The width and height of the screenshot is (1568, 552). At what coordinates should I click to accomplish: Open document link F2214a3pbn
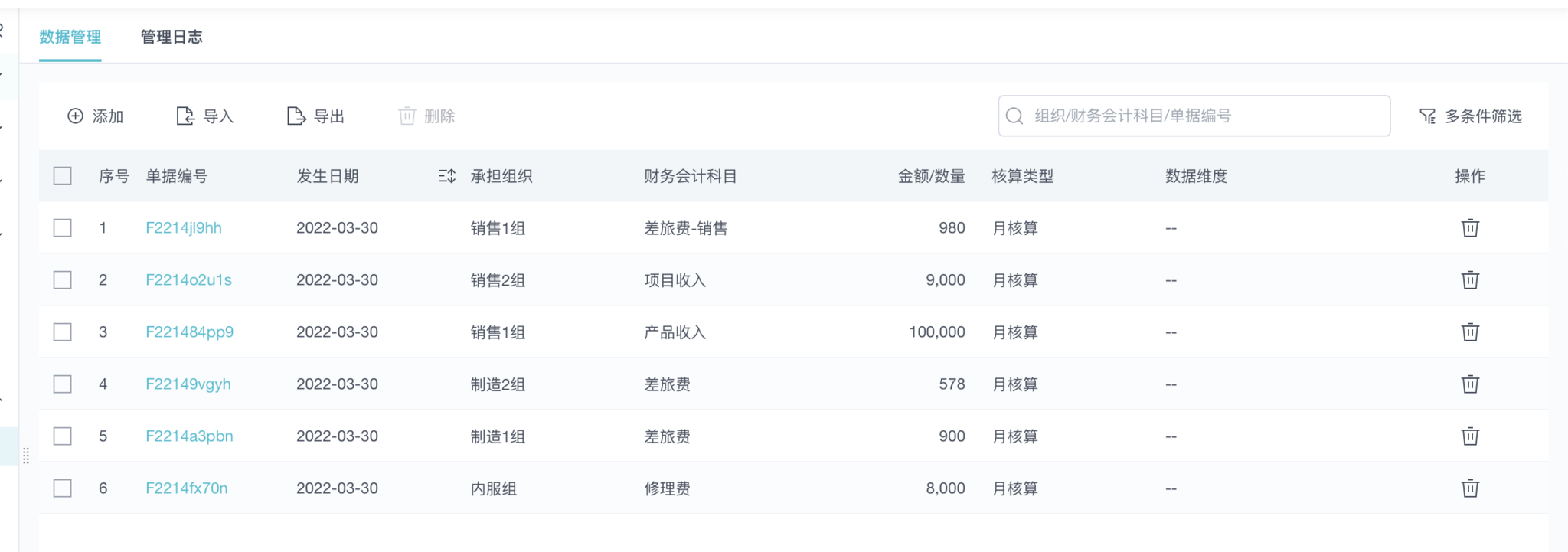[189, 436]
